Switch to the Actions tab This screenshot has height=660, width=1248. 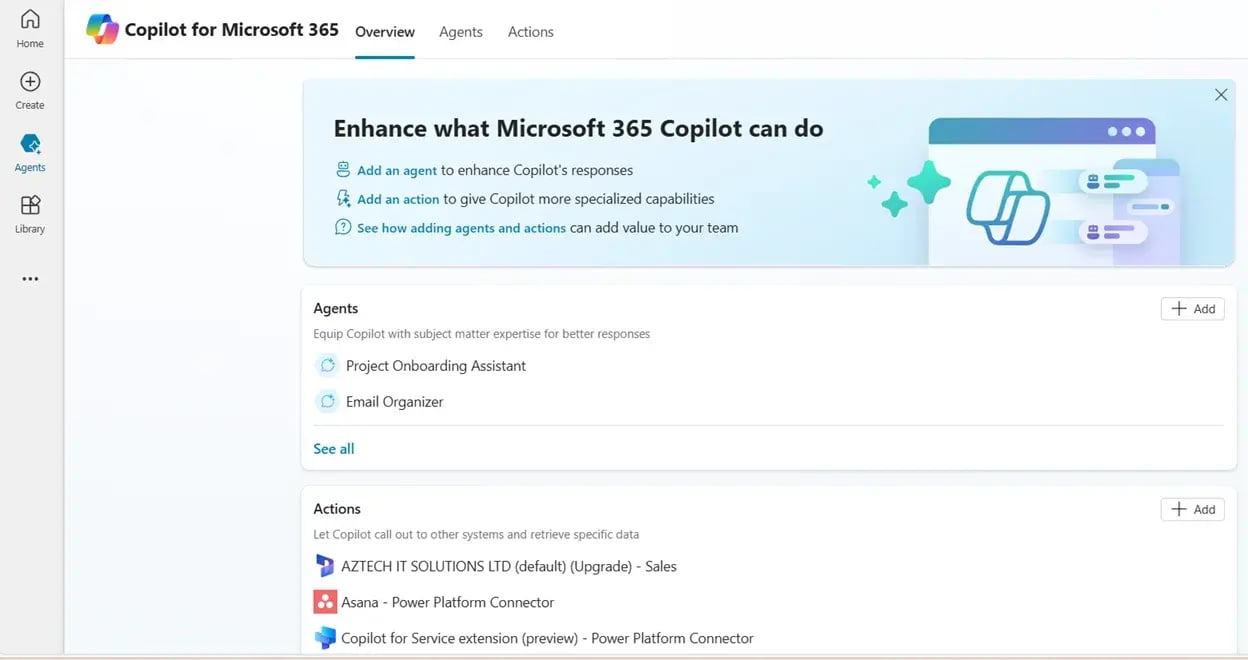[530, 31]
